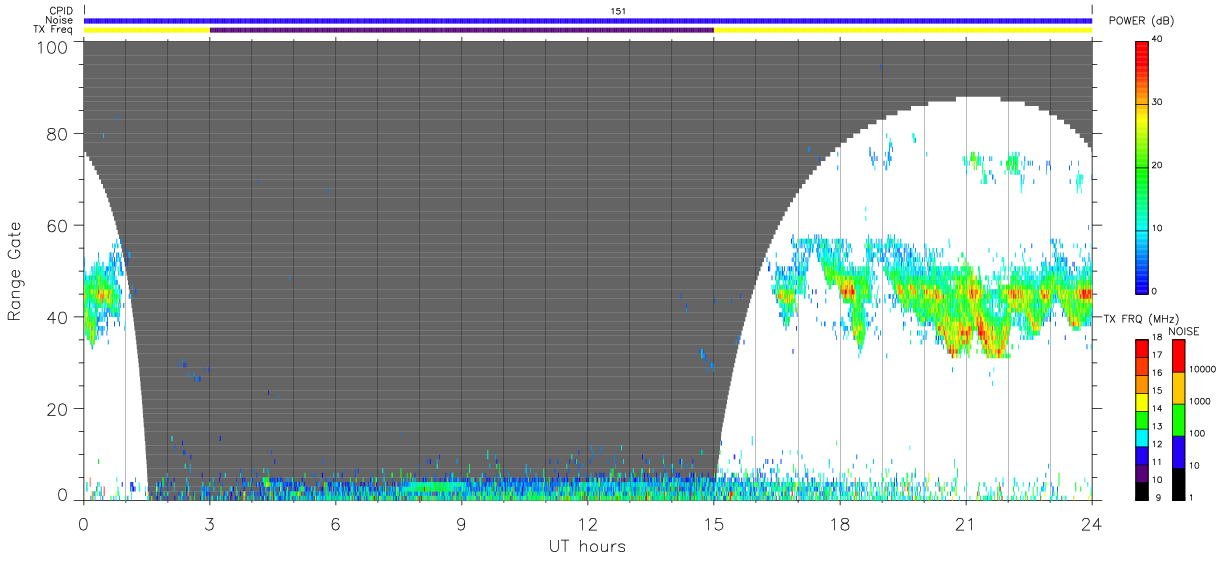Click the 18 UT hours tick label
Viewport: 1228px width, 567px height.
click(x=840, y=523)
